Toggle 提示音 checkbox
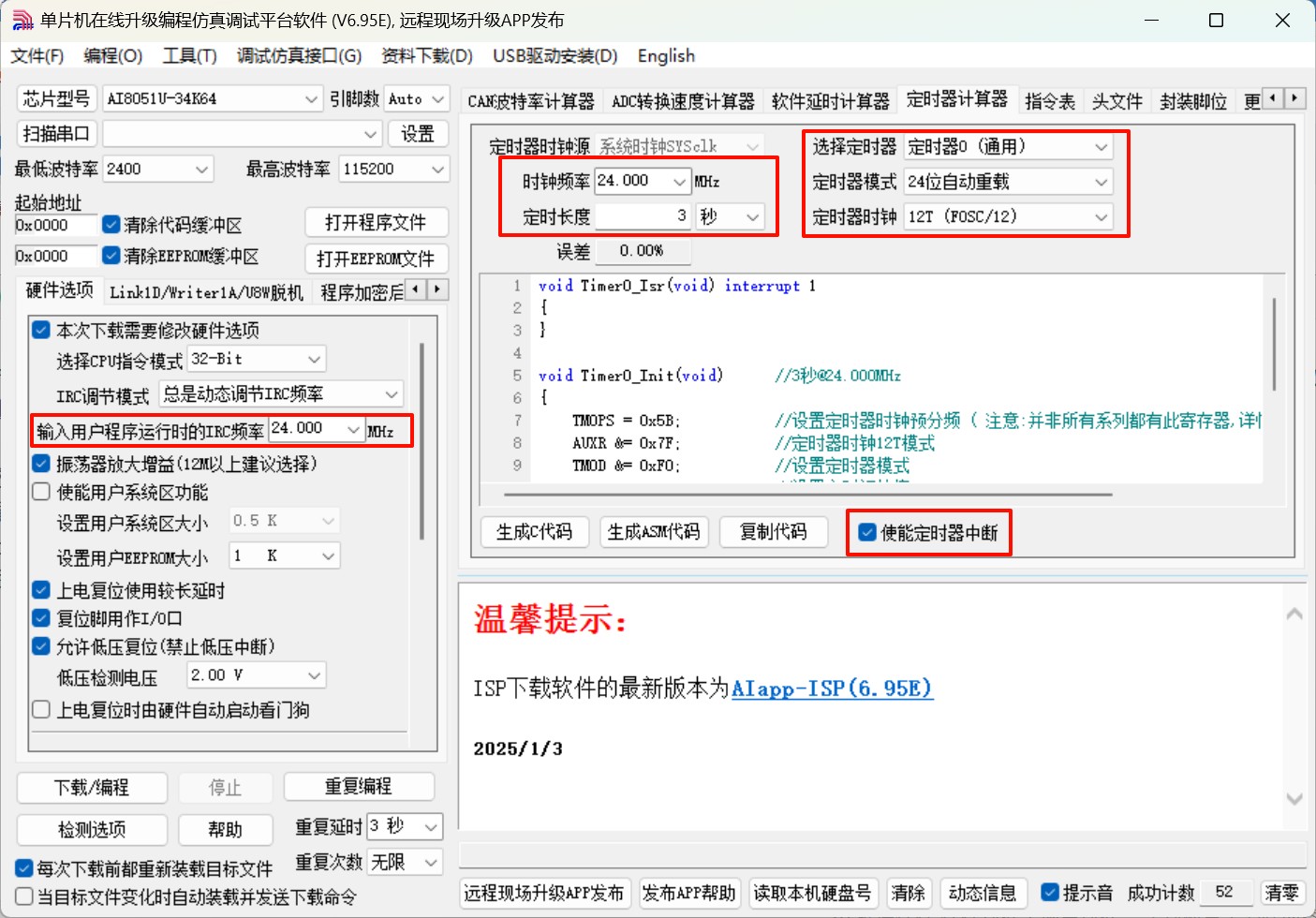 1050,893
